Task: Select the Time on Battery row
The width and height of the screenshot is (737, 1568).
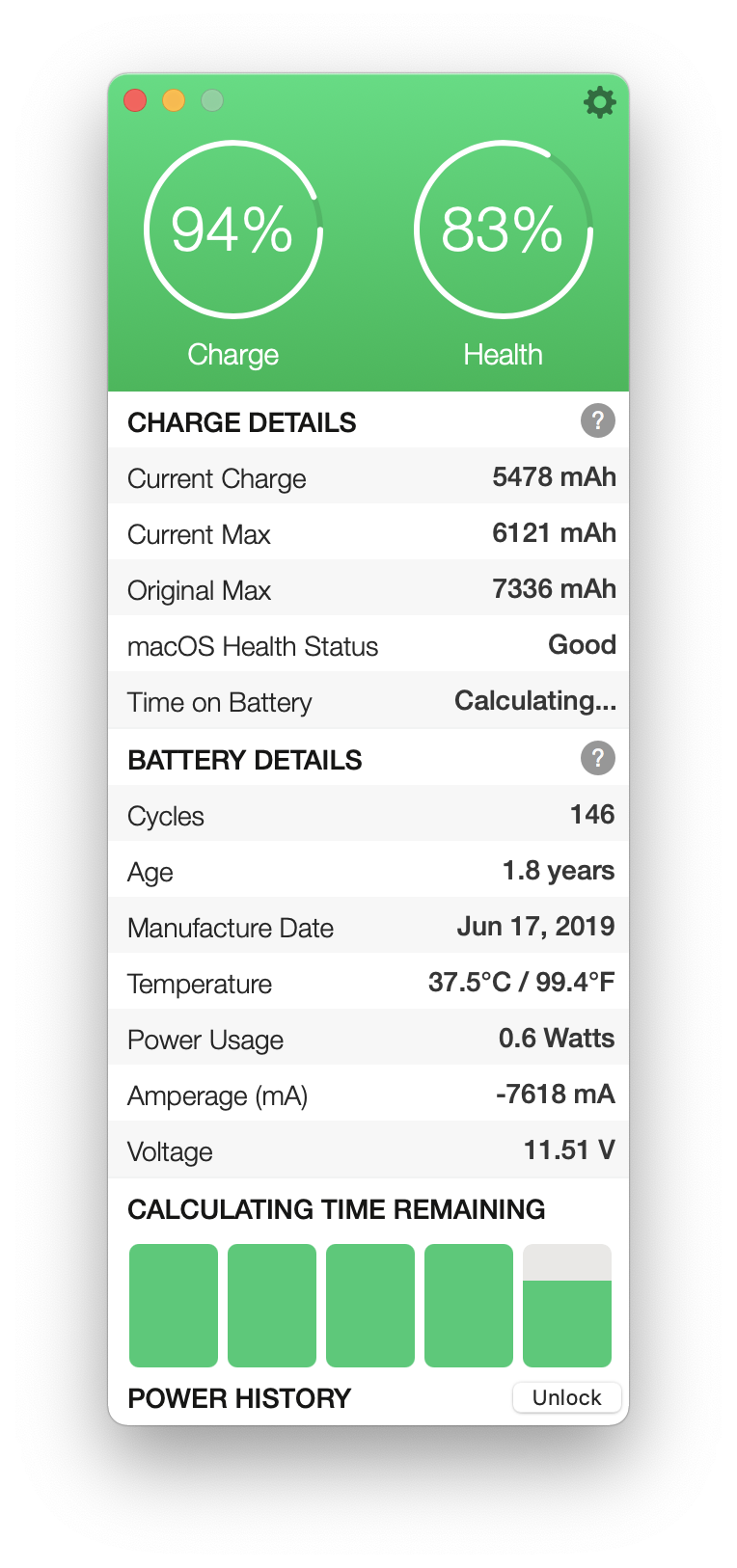Action: 368,701
